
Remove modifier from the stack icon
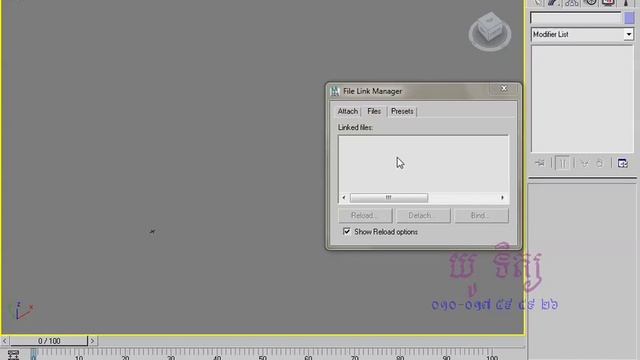[x=599, y=163]
